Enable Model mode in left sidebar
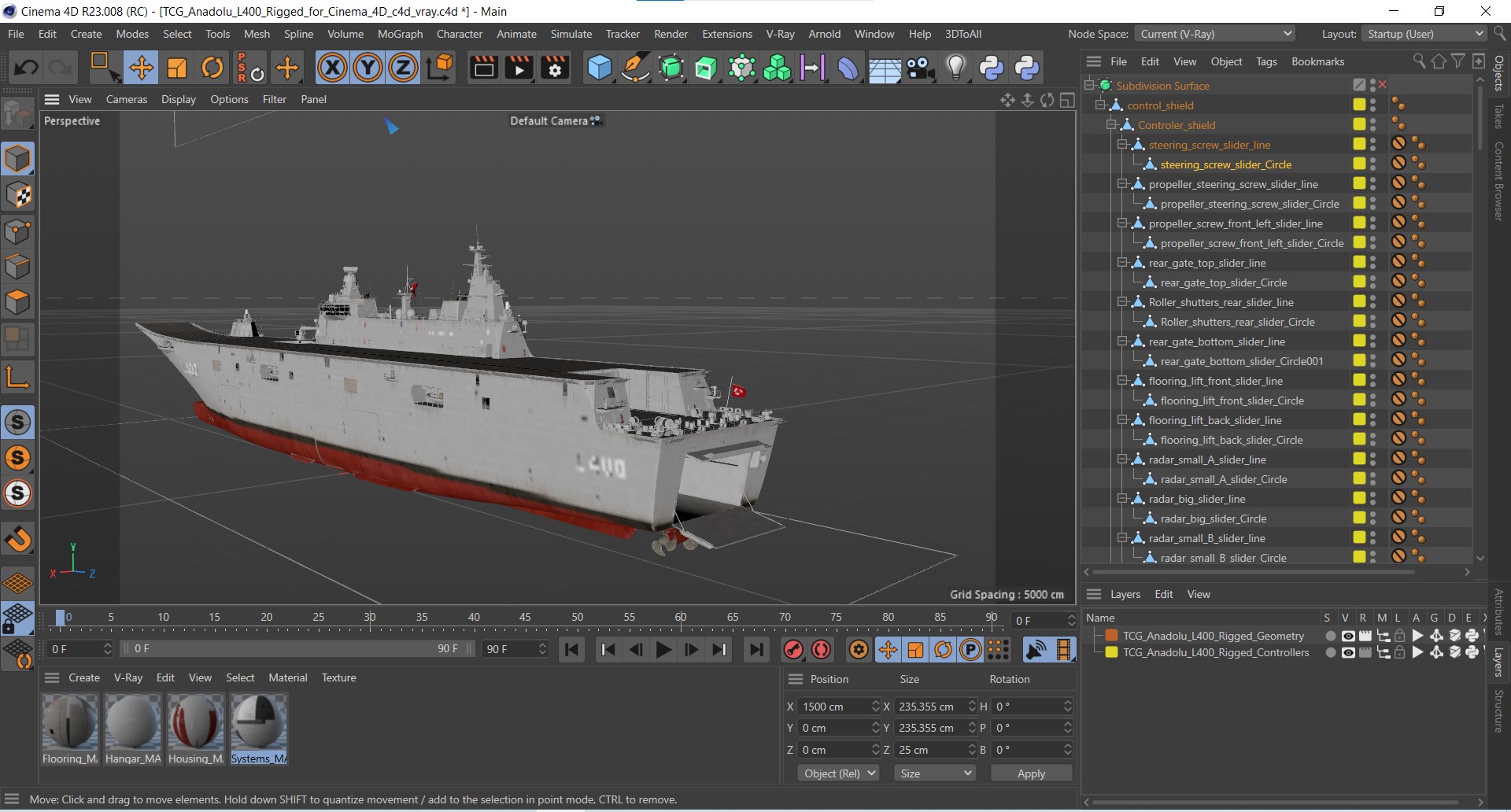The width and height of the screenshot is (1511, 812). pos(17,159)
